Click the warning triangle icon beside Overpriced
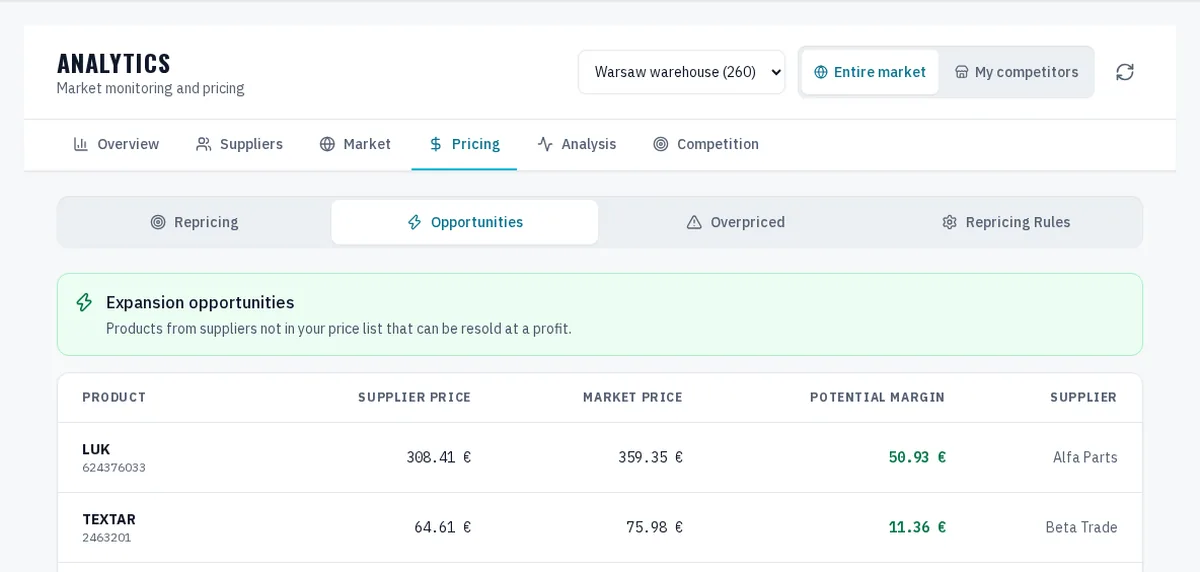 [x=694, y=222]
